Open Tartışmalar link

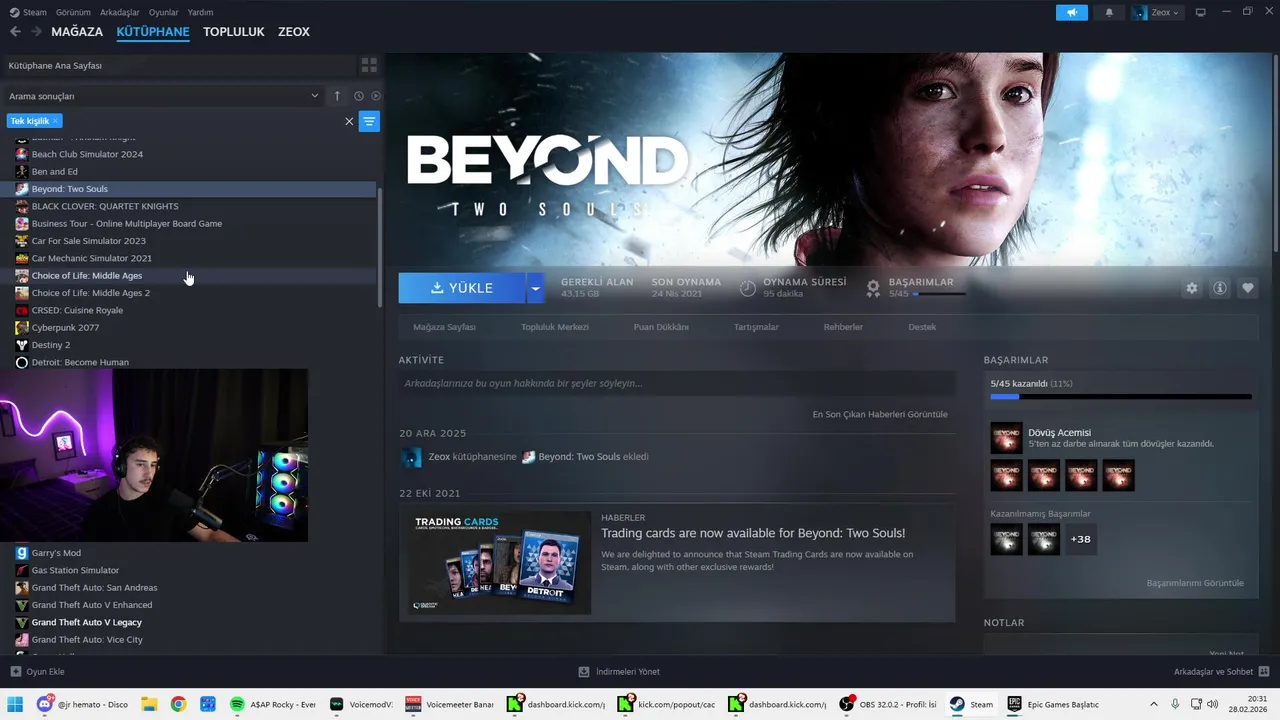756,327
